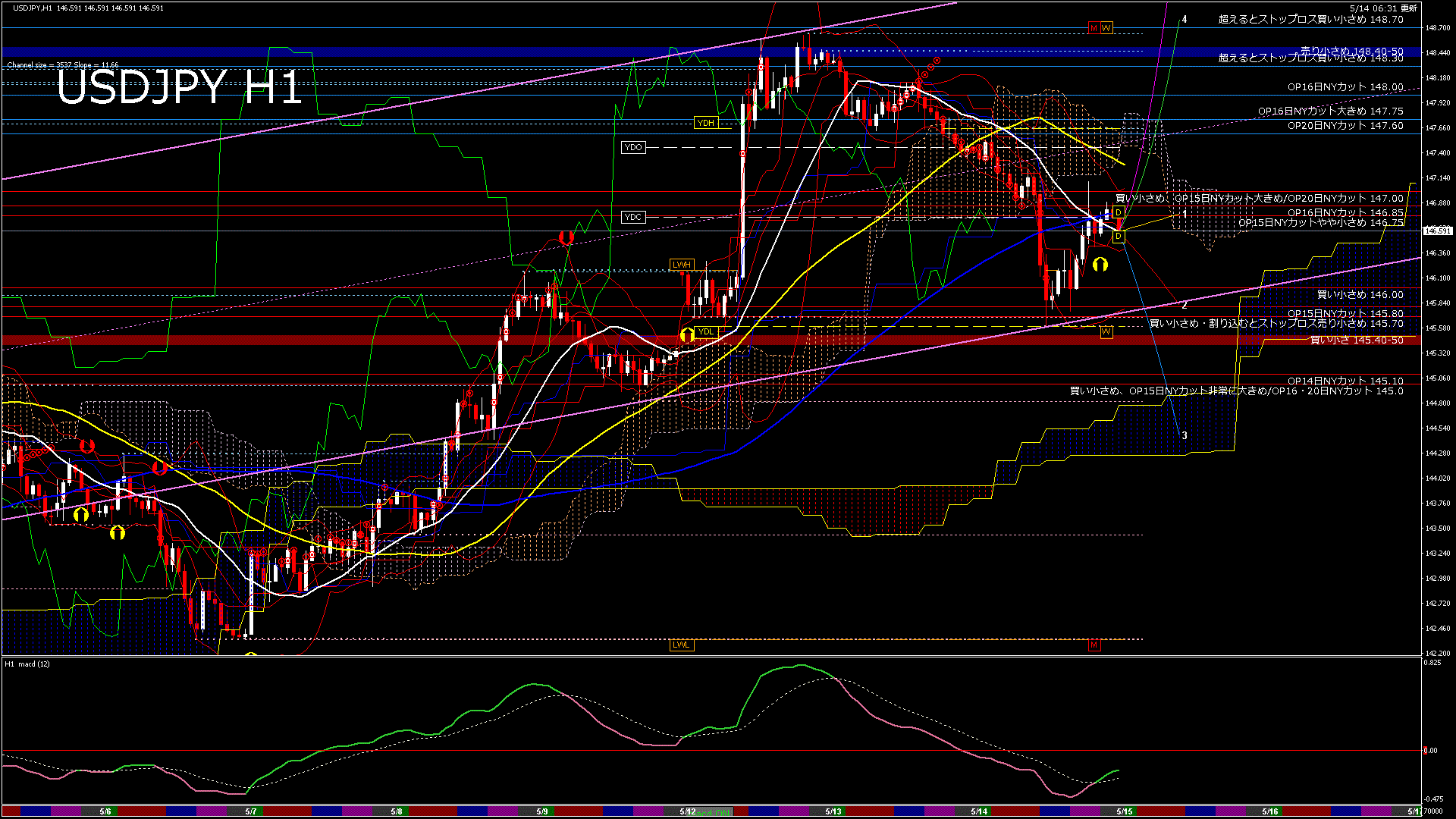Click the large USDJPY H1 title
Viewport: 1456px width, 819px height.
[180, 86]
